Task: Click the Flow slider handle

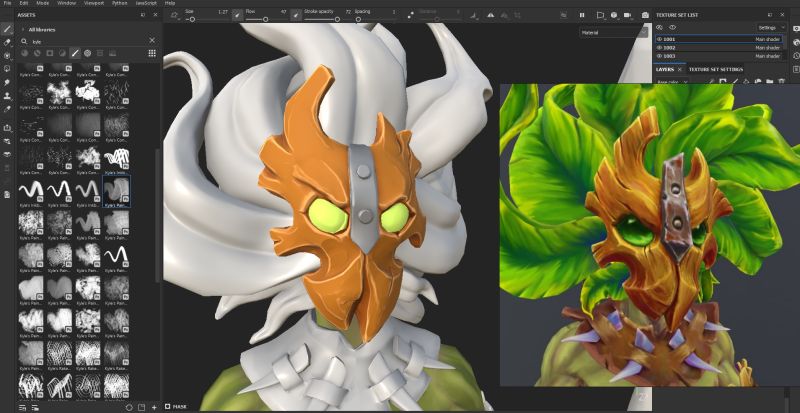Action: (265, 19)
